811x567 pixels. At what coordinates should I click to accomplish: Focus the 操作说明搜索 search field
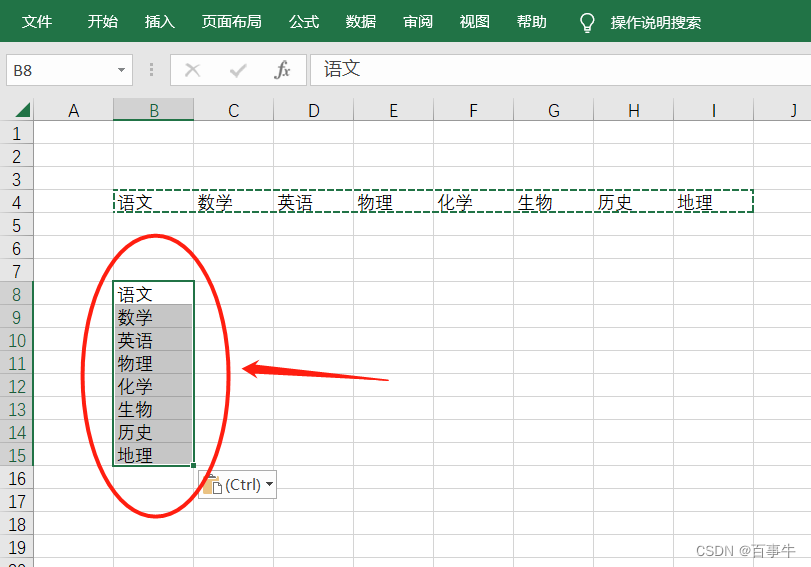click(x=655, y=22)
